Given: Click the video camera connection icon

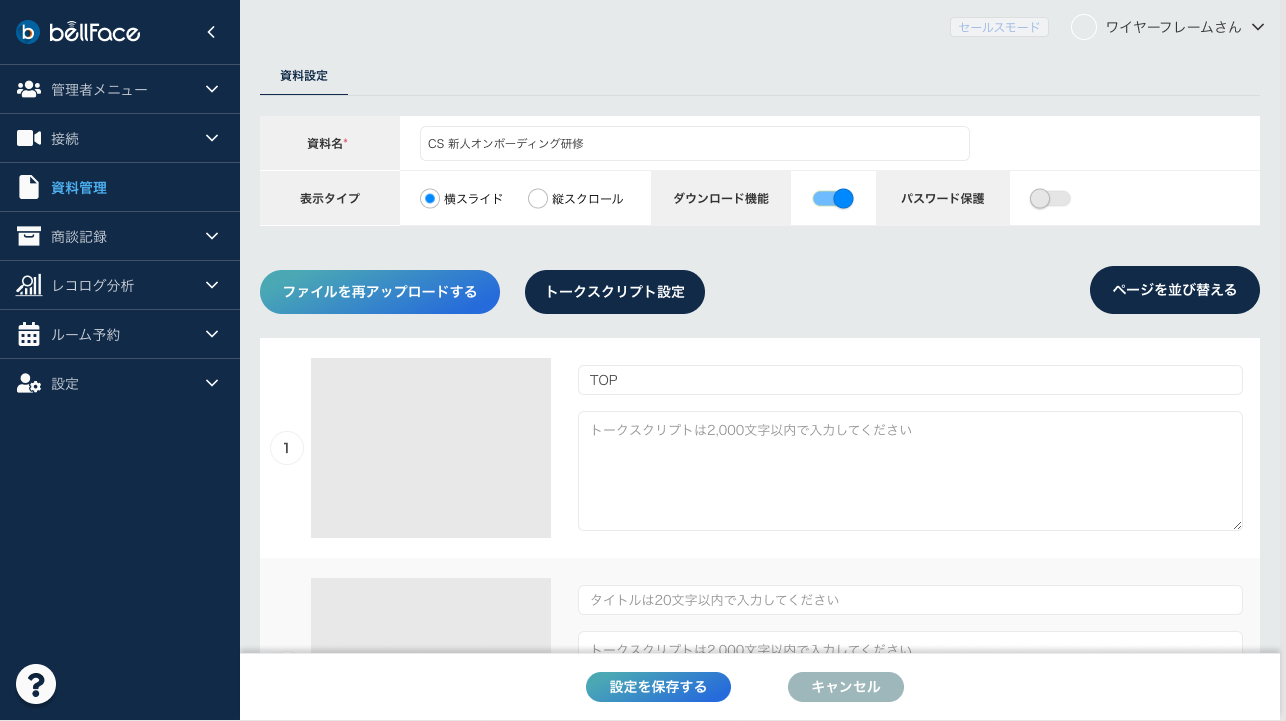Looking at the screenshot, I should point(29,138).
